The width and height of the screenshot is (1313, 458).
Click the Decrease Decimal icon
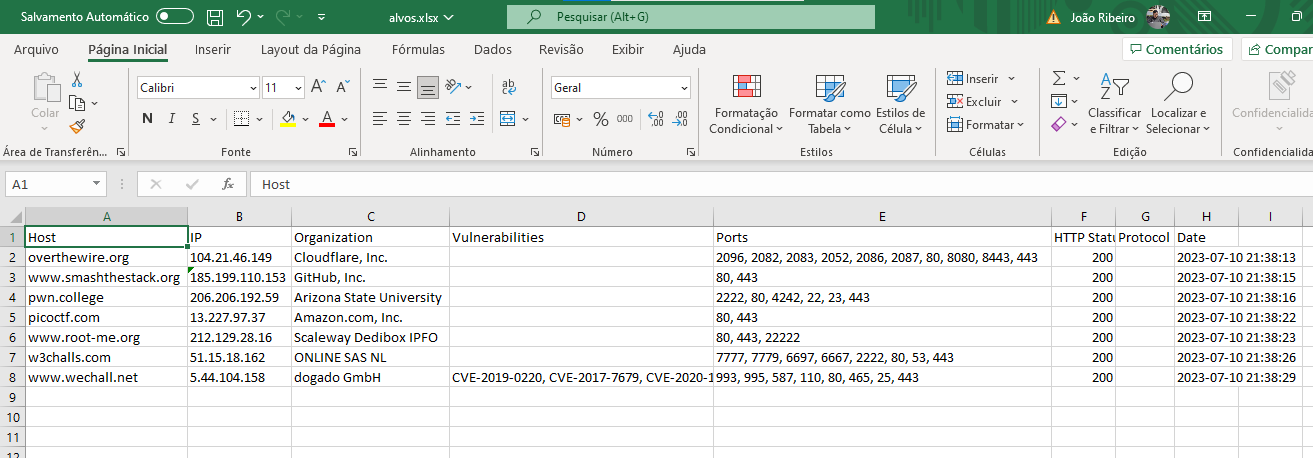[x=681, y=119]
